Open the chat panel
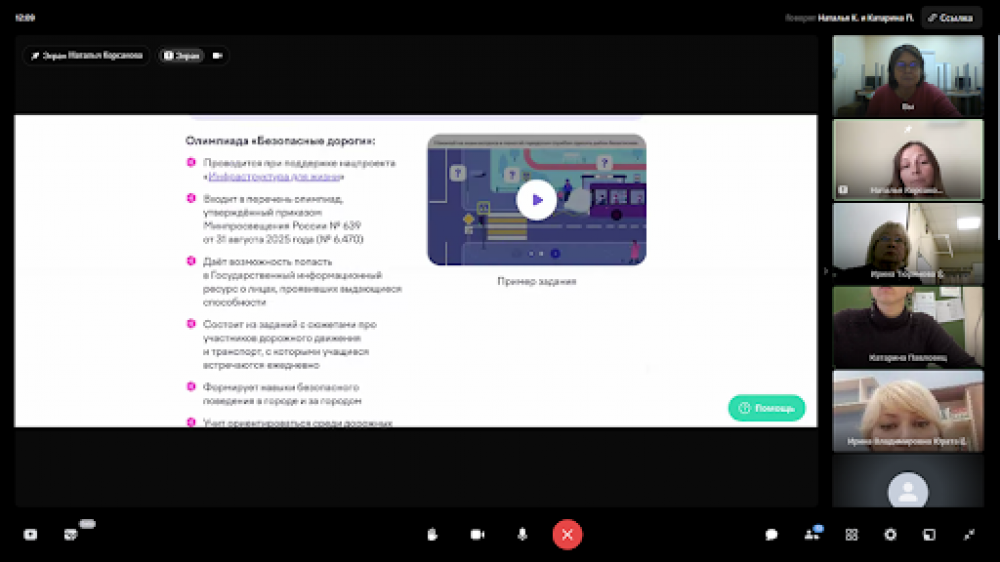The width and height of the screenshot is (1000, 562). pyautogui.click(x=772, y=535)
